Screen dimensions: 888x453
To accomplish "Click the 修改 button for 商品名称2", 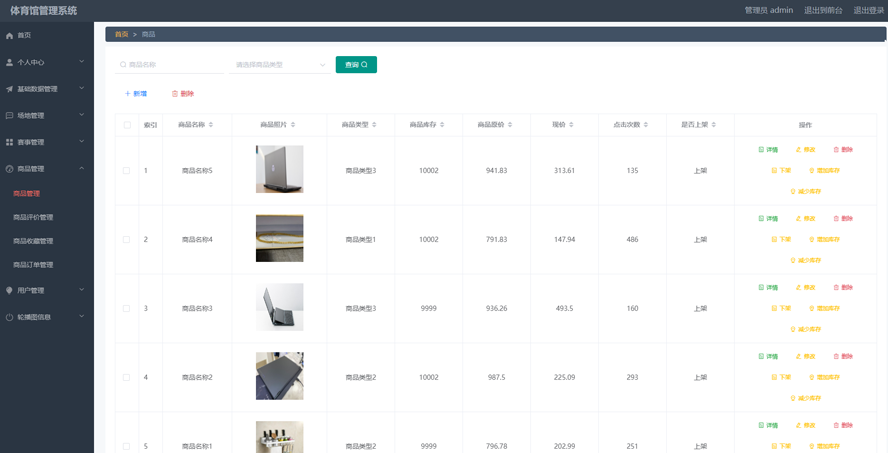I will pyautogui.click(x=805, y=357).
